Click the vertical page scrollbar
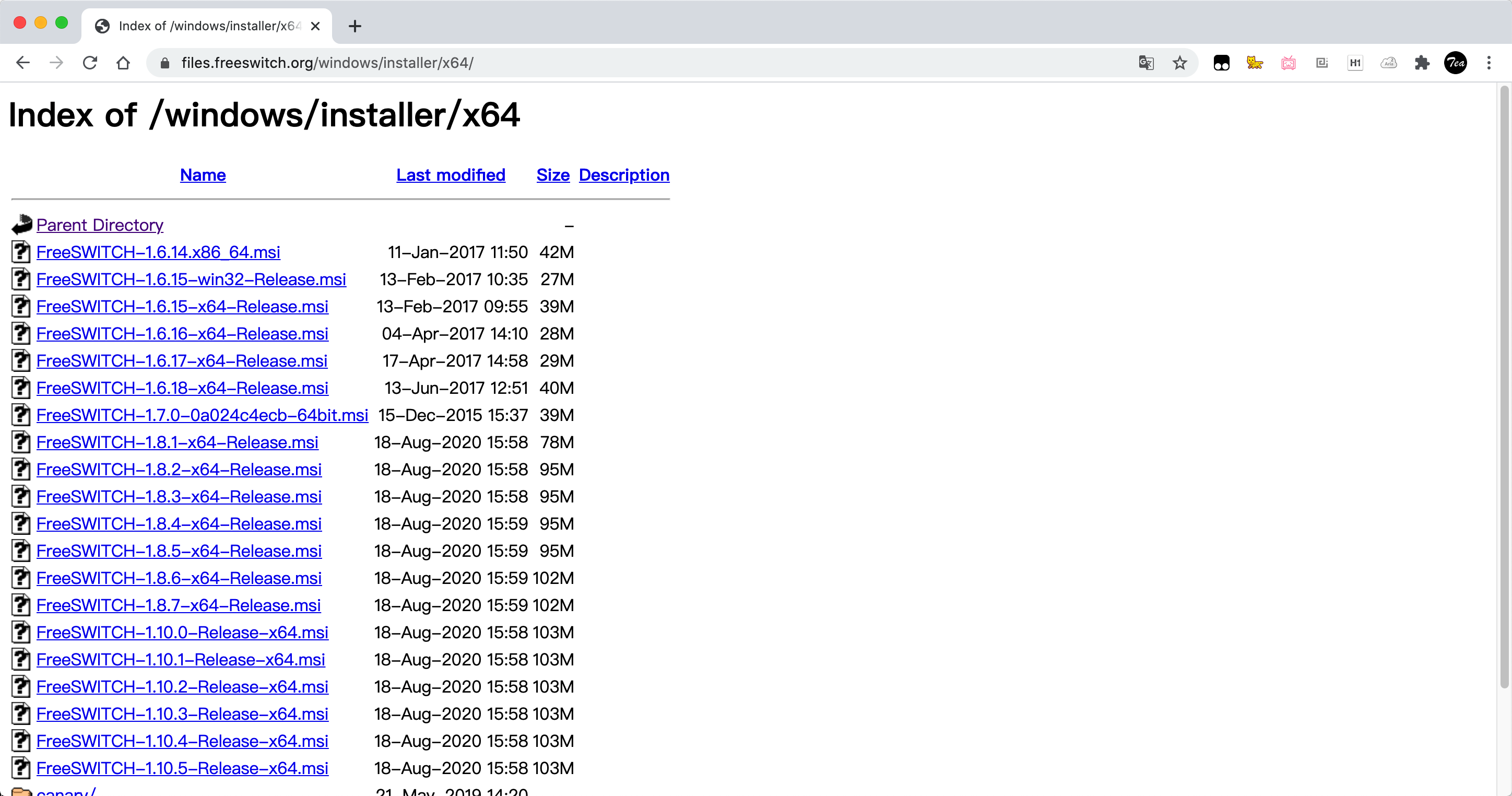This screenshot has height=796, width=1512. 1504,388
